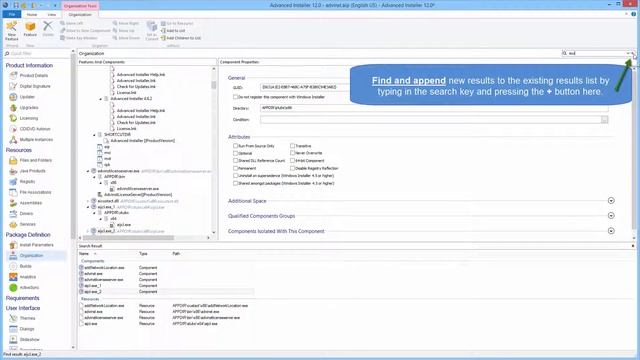Toggle Uninstall on supersedence checkbox
Screen dimensions: 640x360
(x=236, y=176)
